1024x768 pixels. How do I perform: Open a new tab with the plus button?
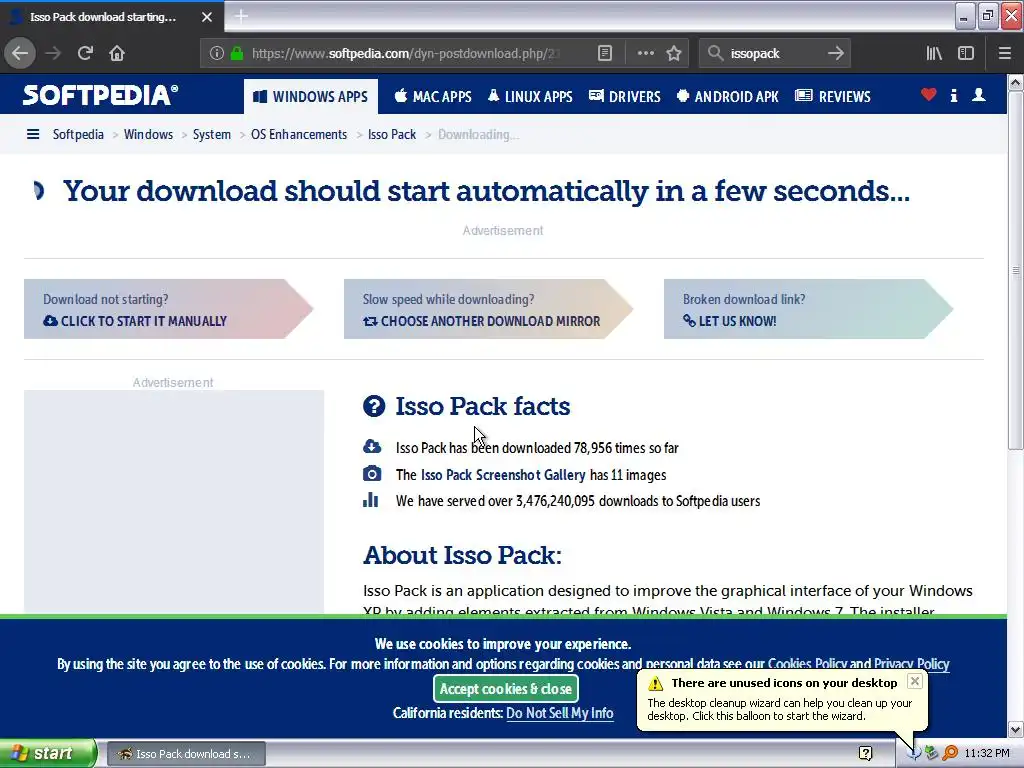[241, 16]
